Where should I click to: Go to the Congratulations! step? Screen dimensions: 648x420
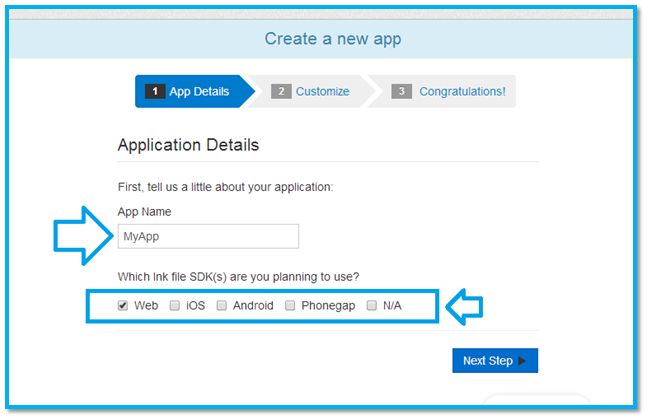[462, 92]
